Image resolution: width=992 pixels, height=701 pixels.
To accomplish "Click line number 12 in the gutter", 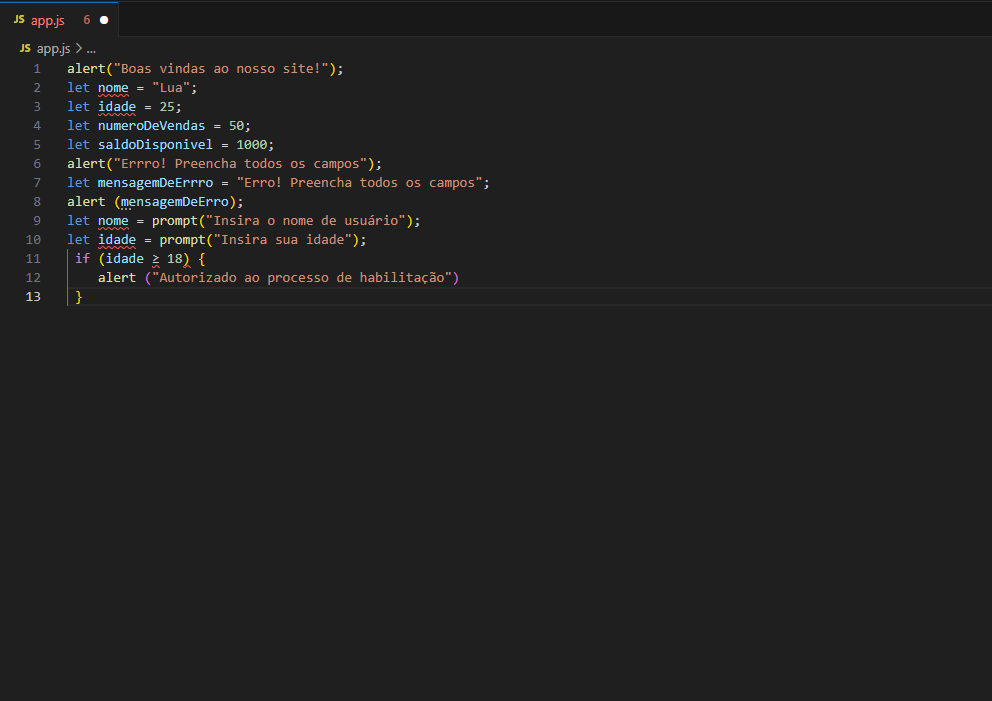I will (33, 277).
